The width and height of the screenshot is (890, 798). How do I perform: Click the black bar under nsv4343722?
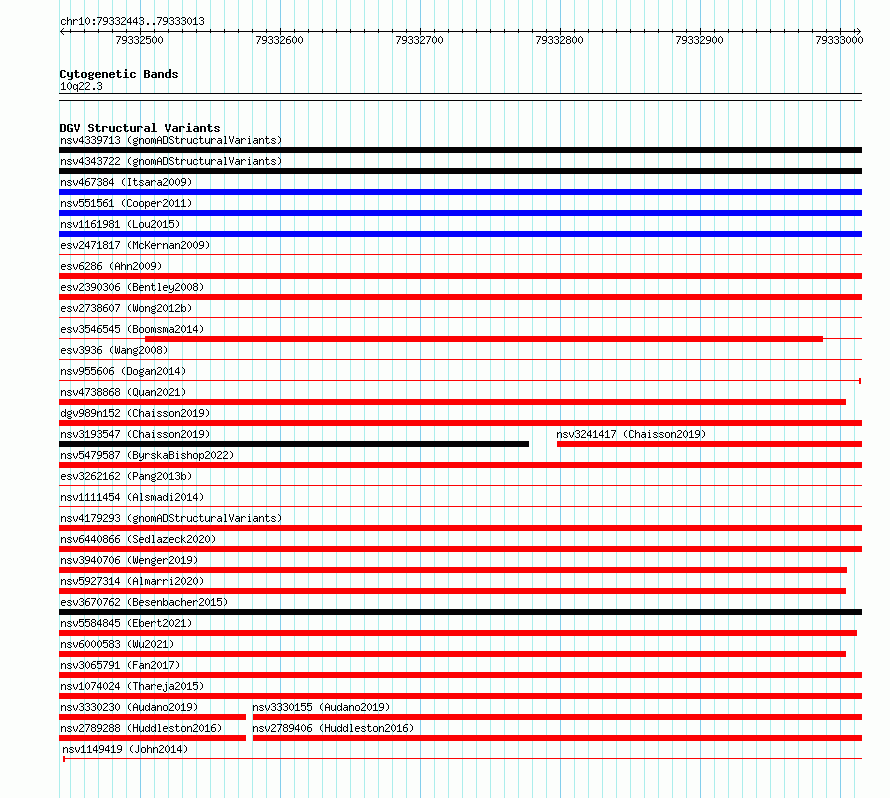click(x=460, y=171)
